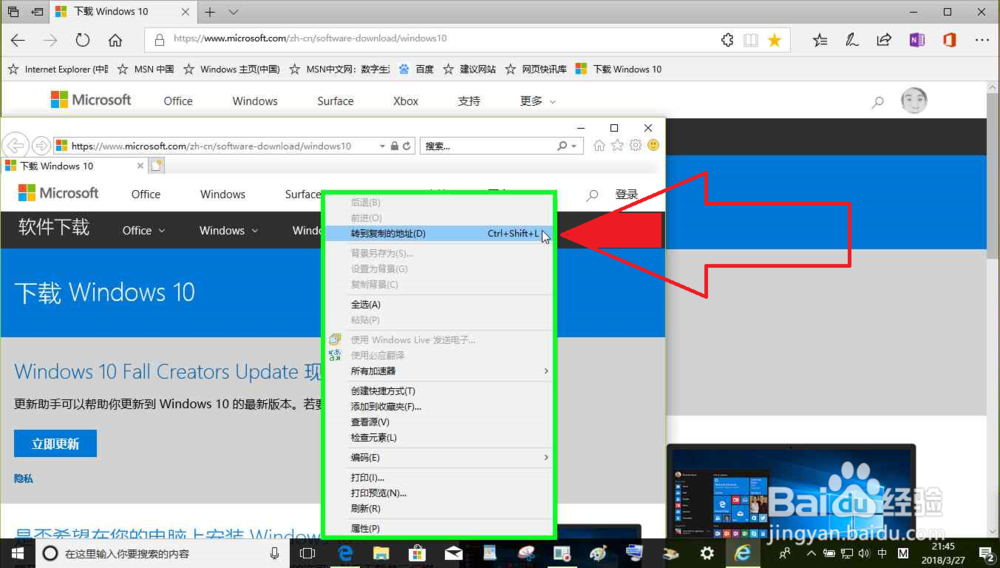The width and height of the screenshot is (1000, 568).
Task: Open File Explorer from taskbar
Action: [x=381, y=553]
